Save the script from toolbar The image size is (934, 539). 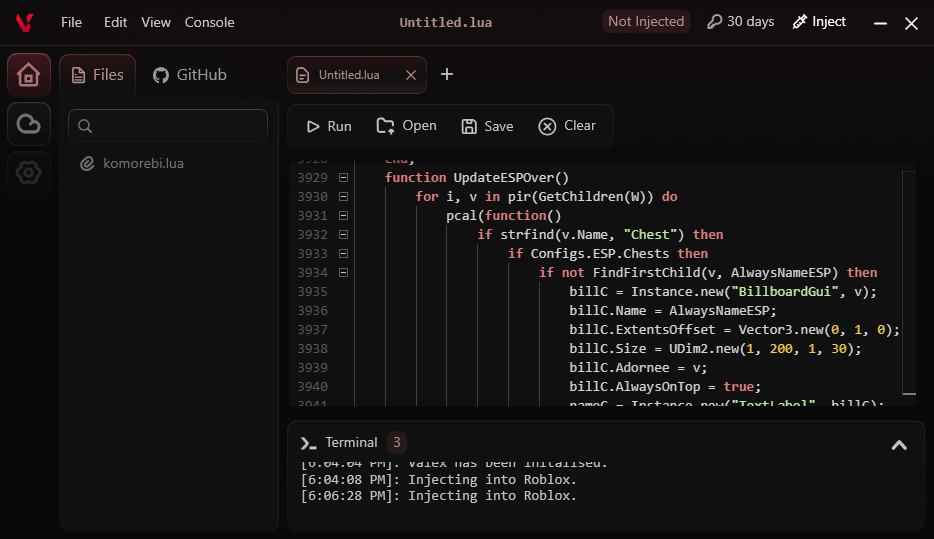tap(487, 126)
